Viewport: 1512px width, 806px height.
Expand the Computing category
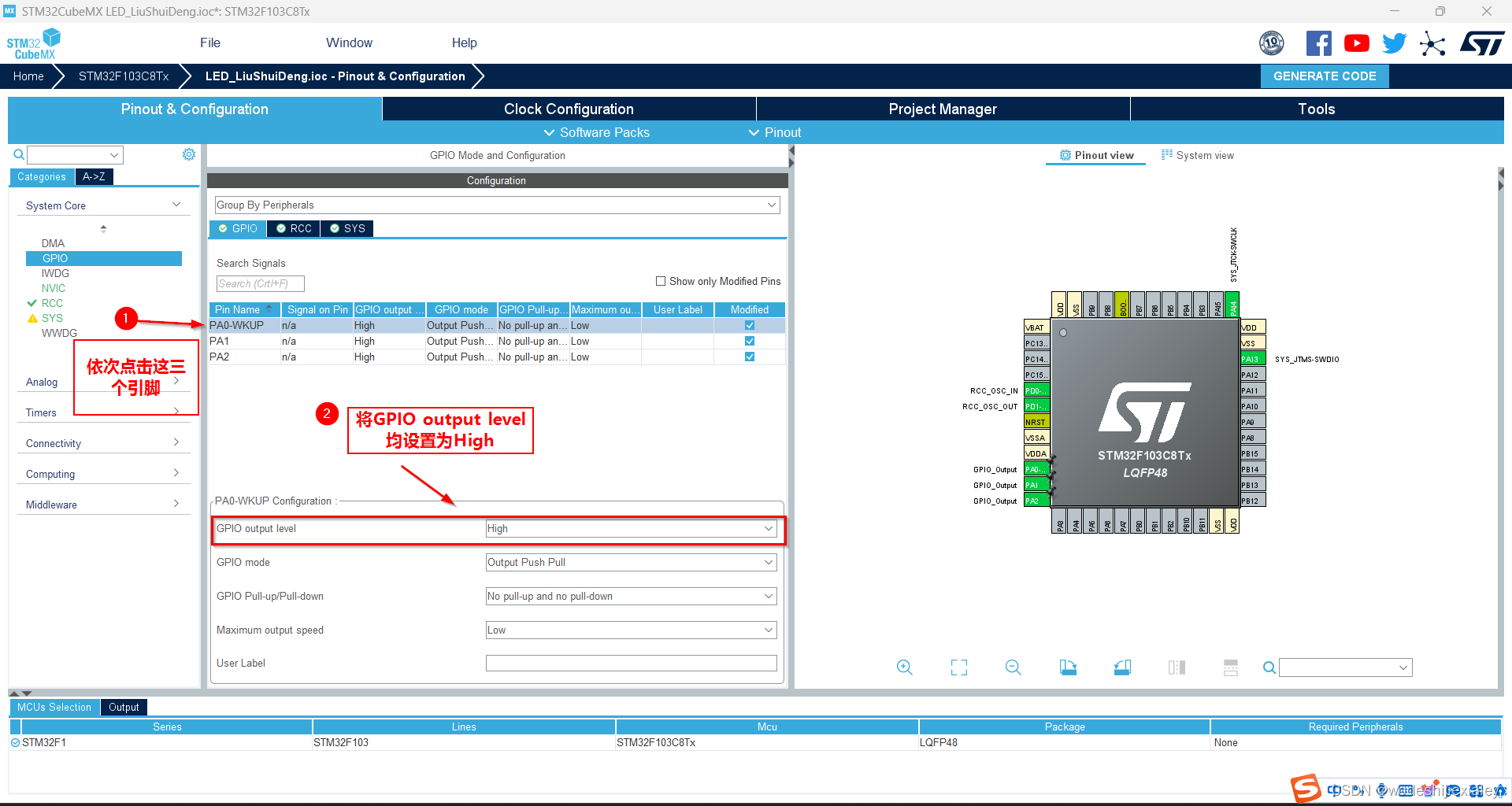(x=103, y=474)
